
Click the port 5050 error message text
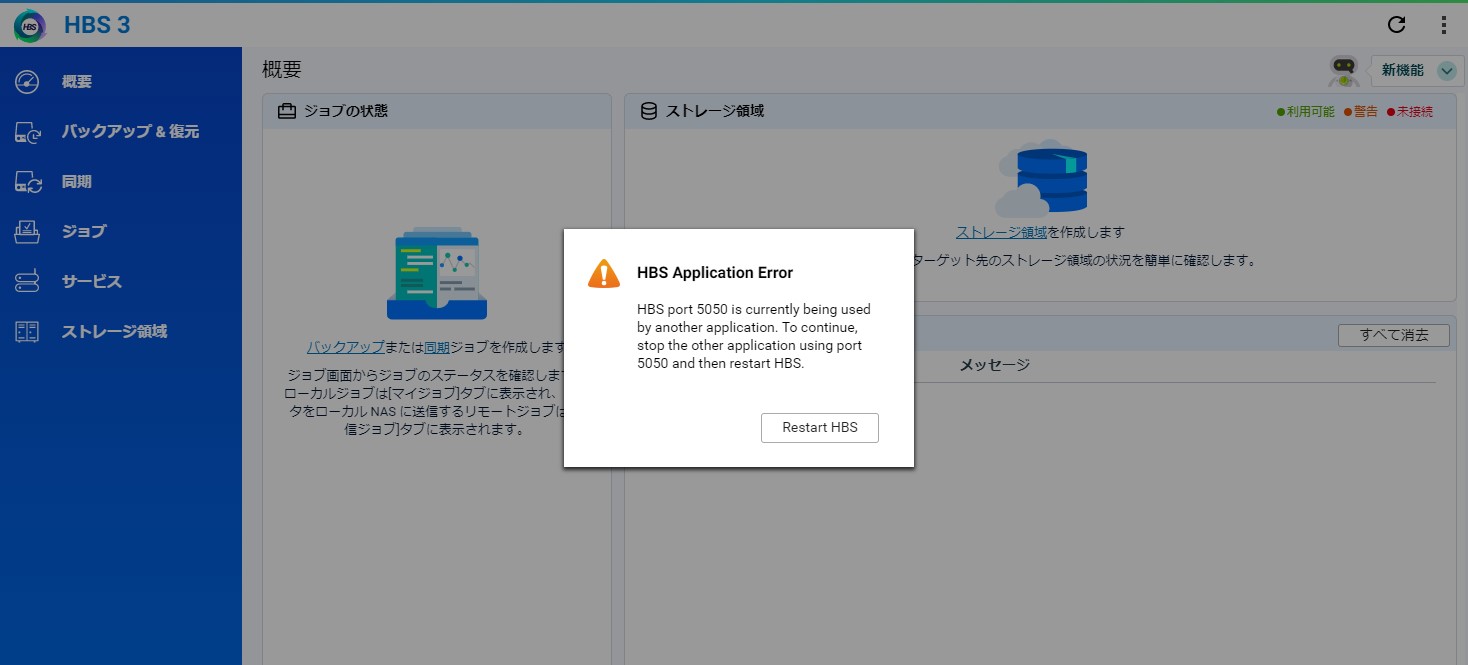pos(754,337)
